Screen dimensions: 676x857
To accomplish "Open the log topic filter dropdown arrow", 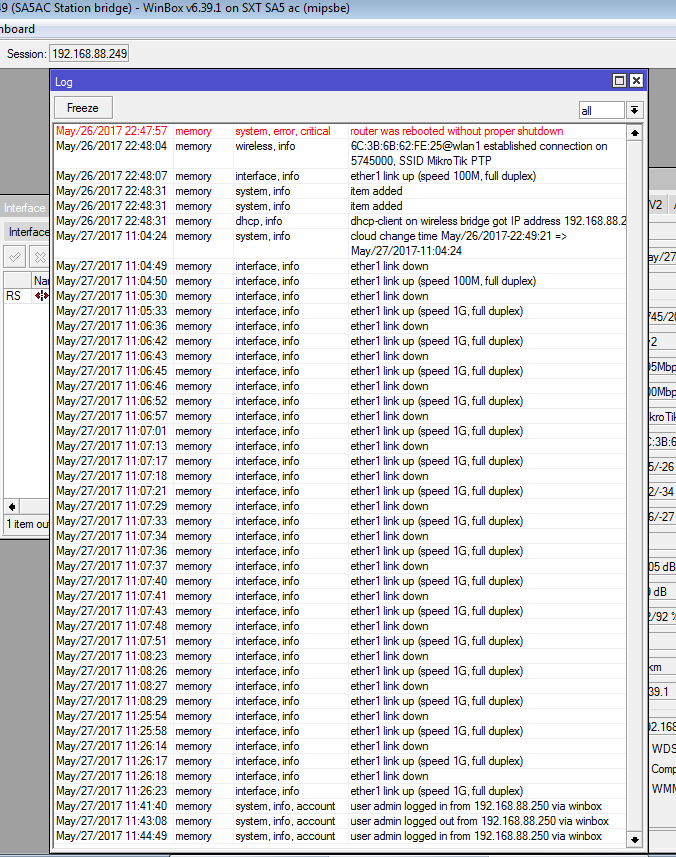I will (x=634, y=110).
